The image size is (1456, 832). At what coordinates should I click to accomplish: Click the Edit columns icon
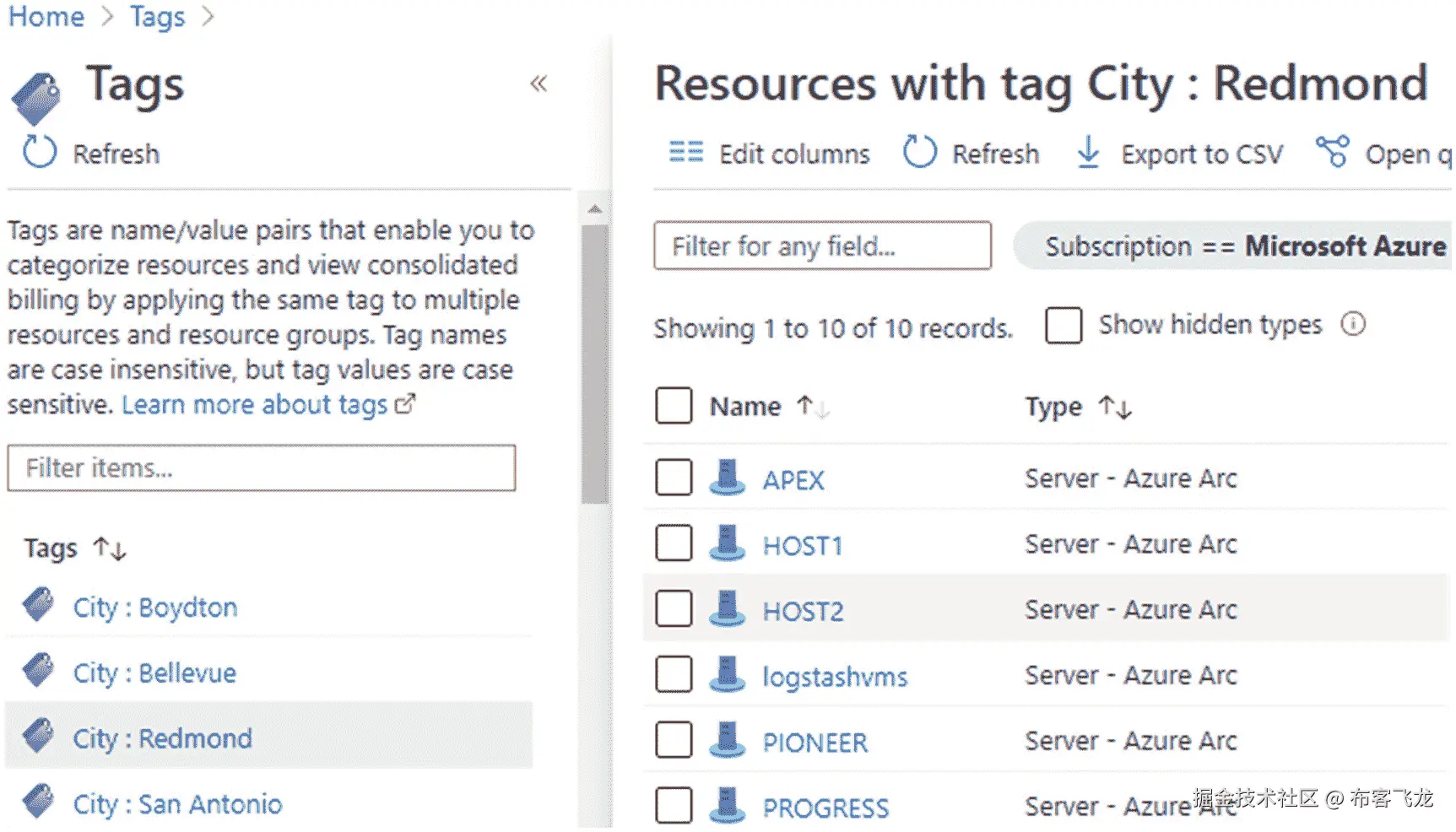[685, 153]
